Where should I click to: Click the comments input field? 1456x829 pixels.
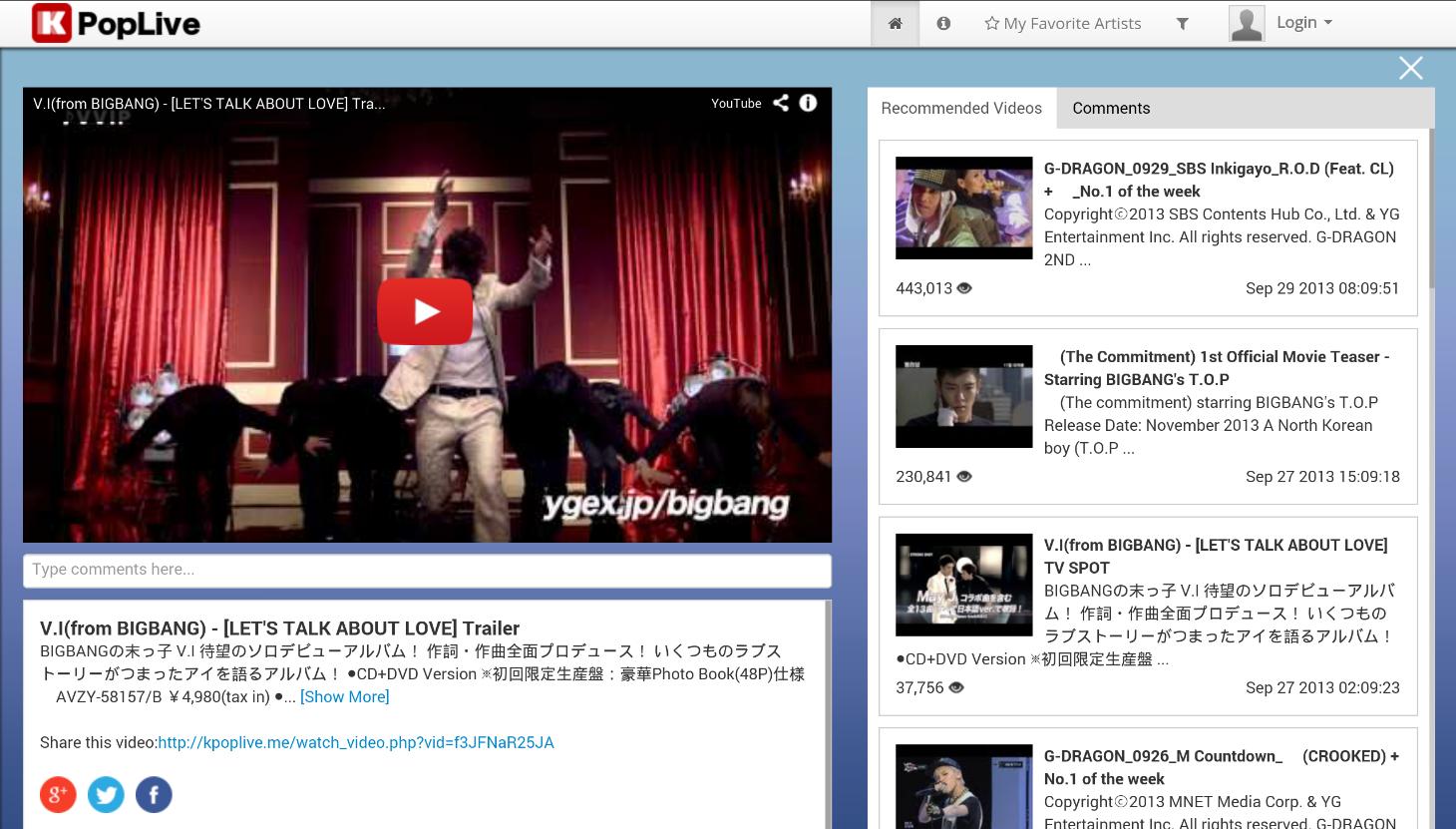427,570
